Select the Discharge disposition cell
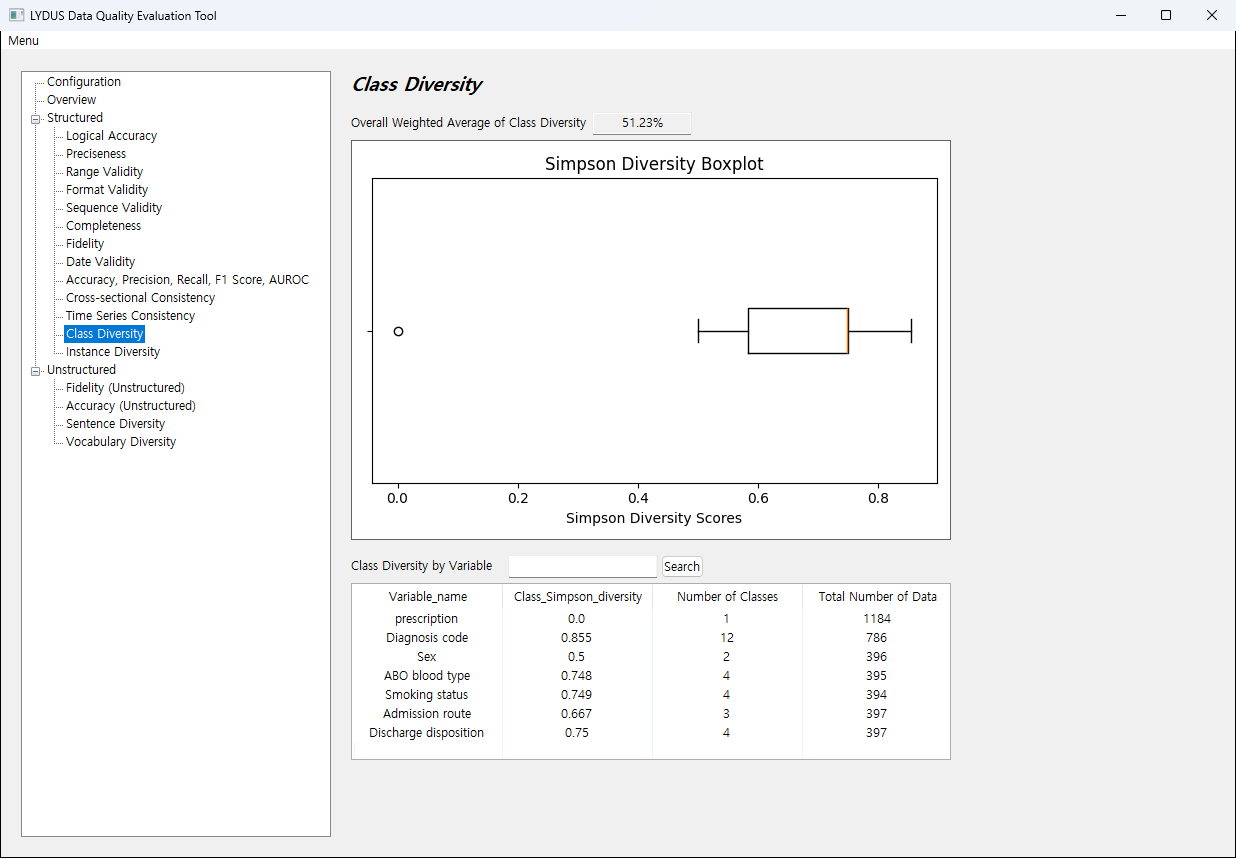 click(427, 733)
